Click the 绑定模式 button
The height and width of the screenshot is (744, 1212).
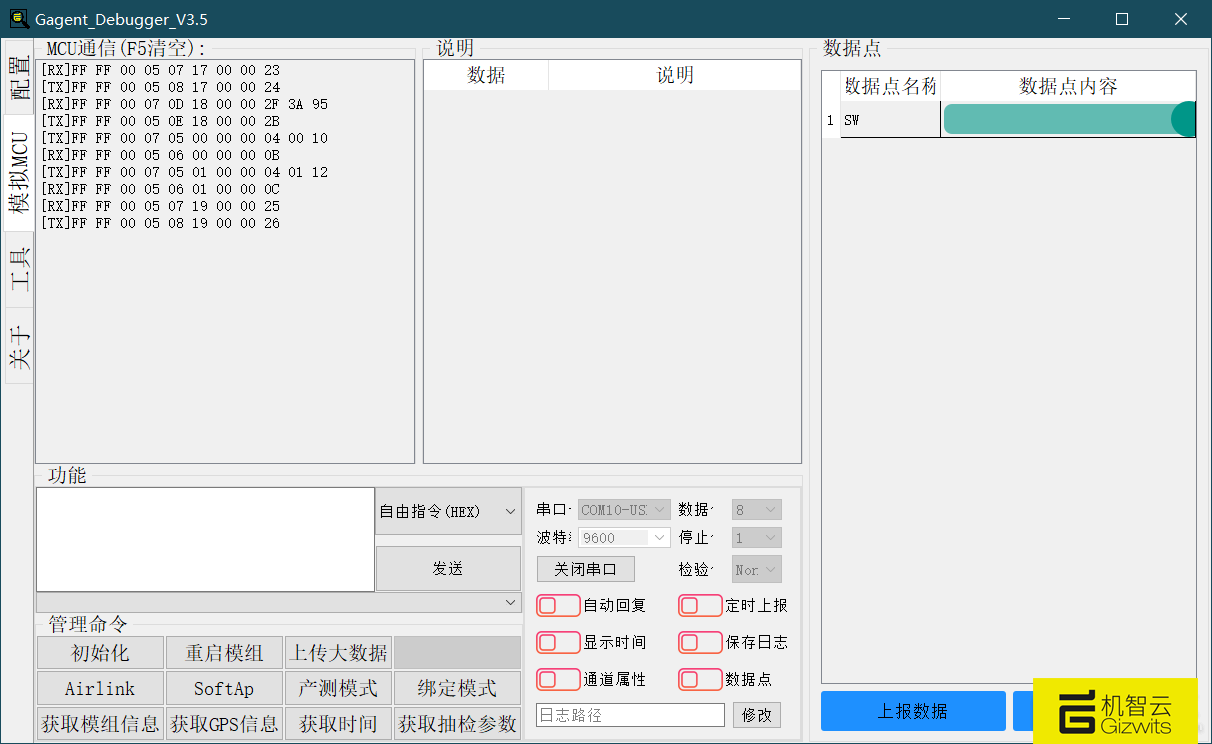click(x=457, y=688)
